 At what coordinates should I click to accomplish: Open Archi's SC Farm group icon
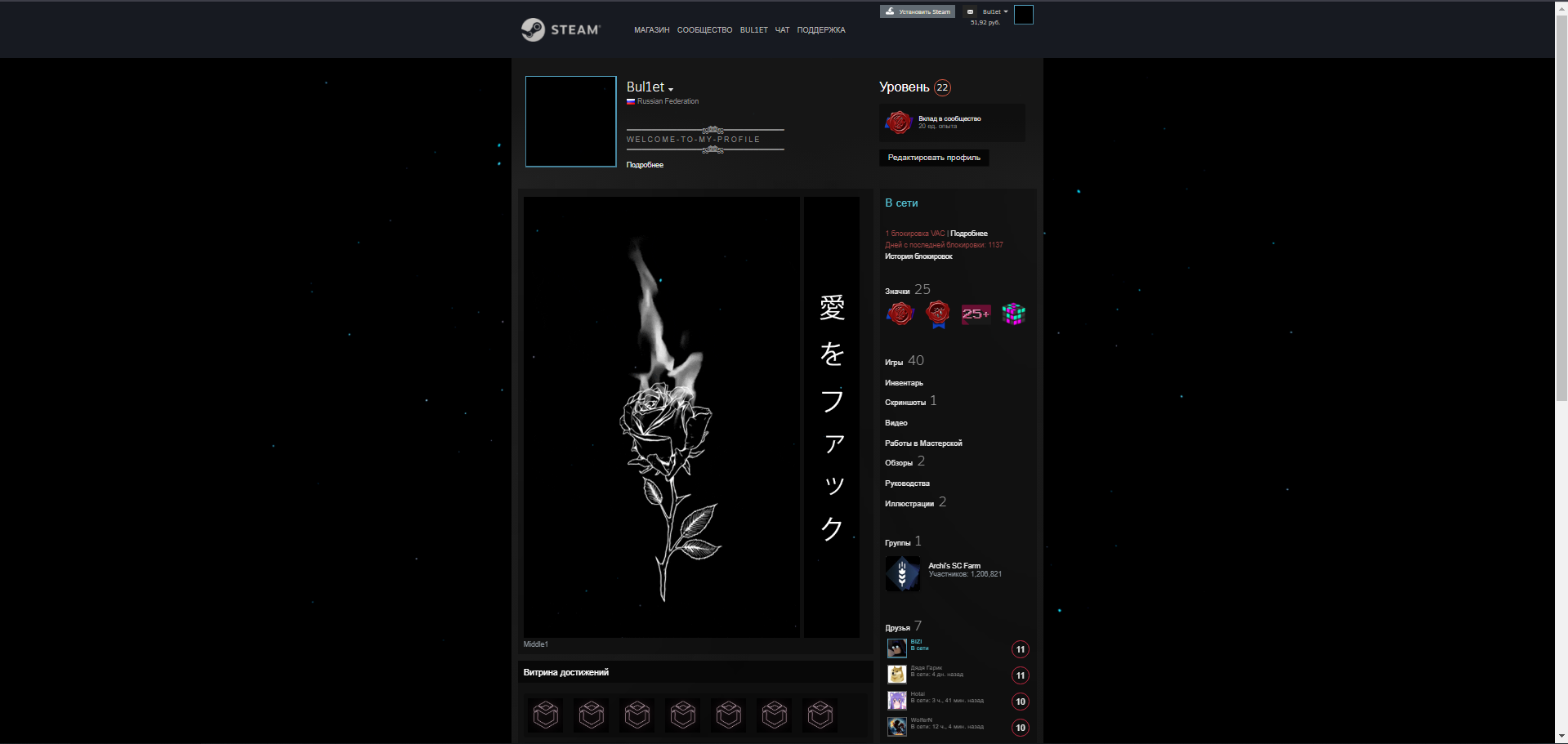click(902, 573)
